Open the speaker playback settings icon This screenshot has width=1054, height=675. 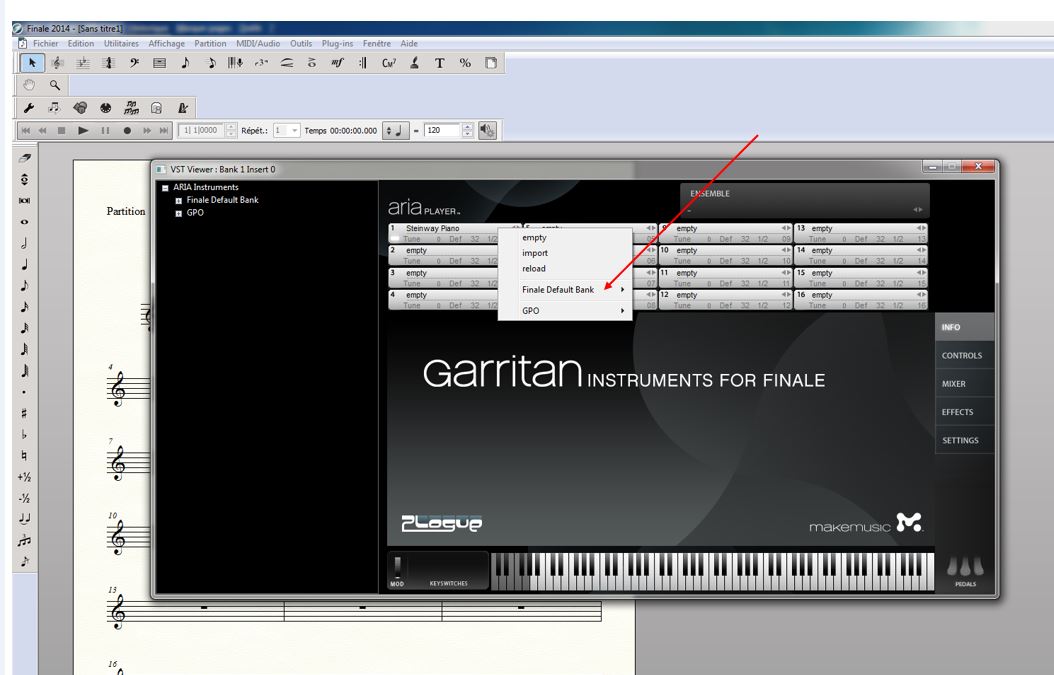tap(488, 130)
